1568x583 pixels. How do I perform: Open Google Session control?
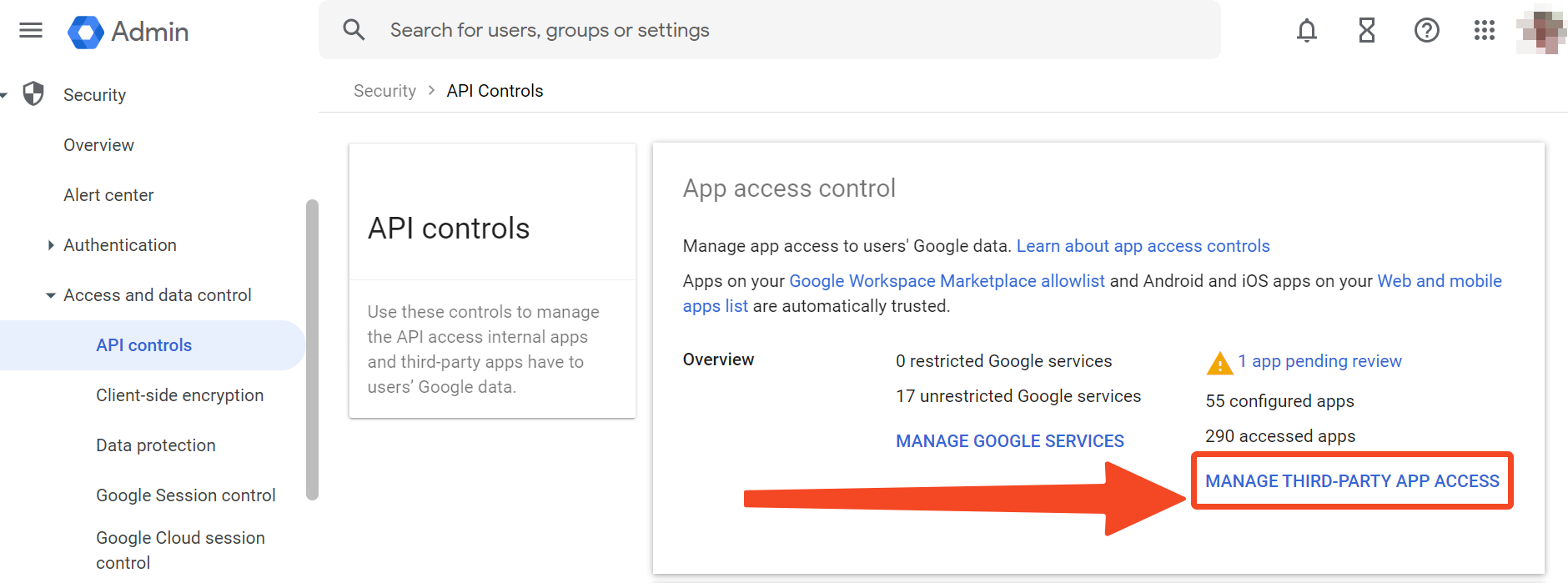point(186,495)
